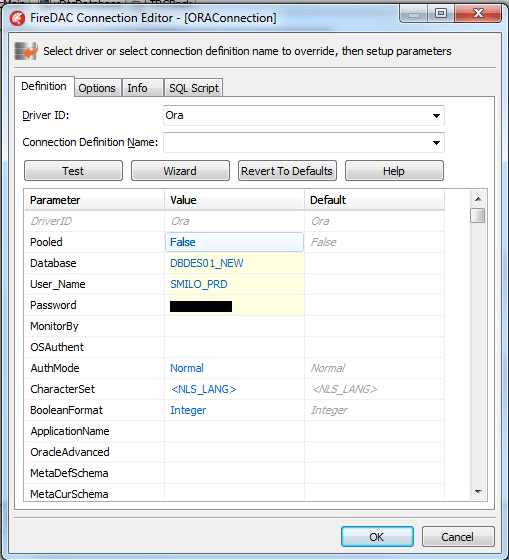The width and height of the screenshot is (509, 560).
Task: Cancel the connection editor dialog
Action: (x=458, y=536)
